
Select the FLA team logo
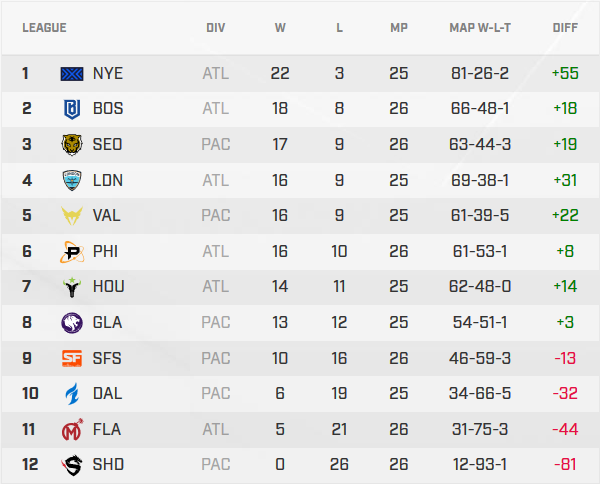click(x=73, y=429)
